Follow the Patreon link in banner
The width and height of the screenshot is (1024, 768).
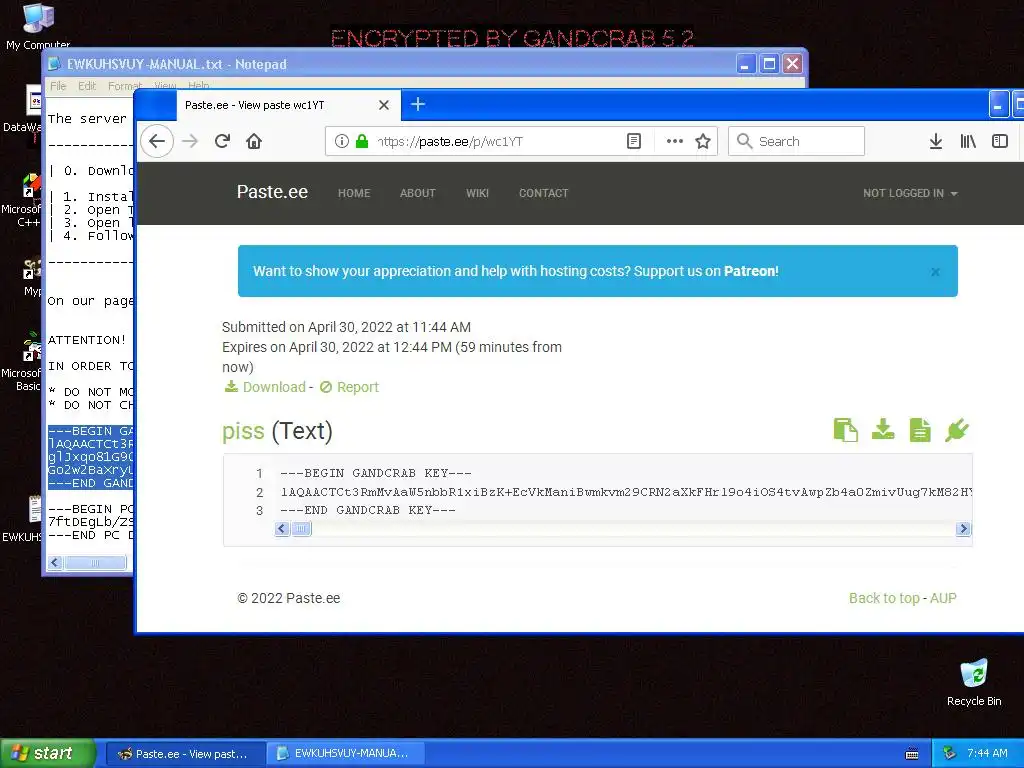click(x=750, y=271)
